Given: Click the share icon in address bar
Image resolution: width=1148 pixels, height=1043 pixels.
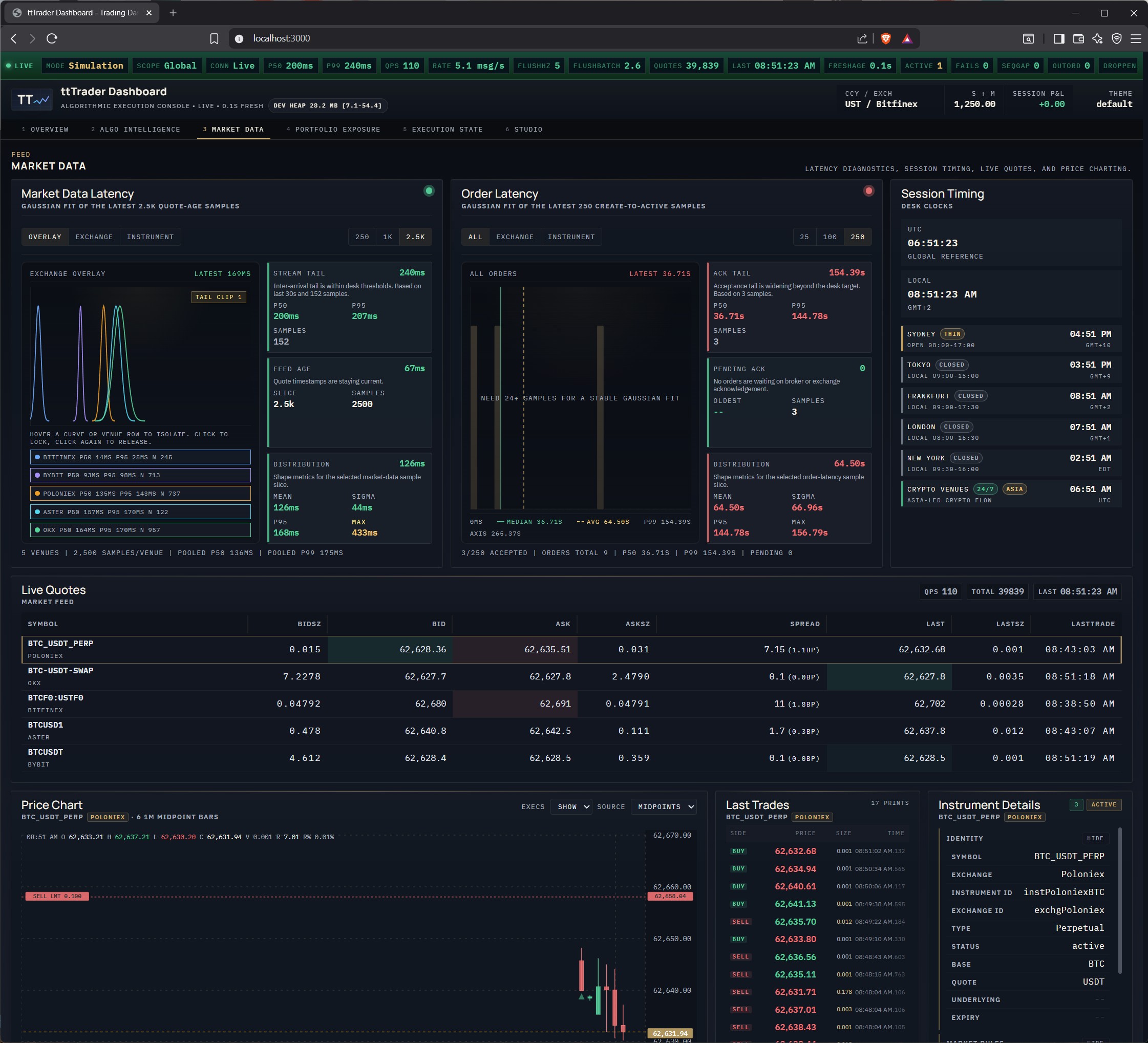Looking at the screenshot, I should [862, 38].
